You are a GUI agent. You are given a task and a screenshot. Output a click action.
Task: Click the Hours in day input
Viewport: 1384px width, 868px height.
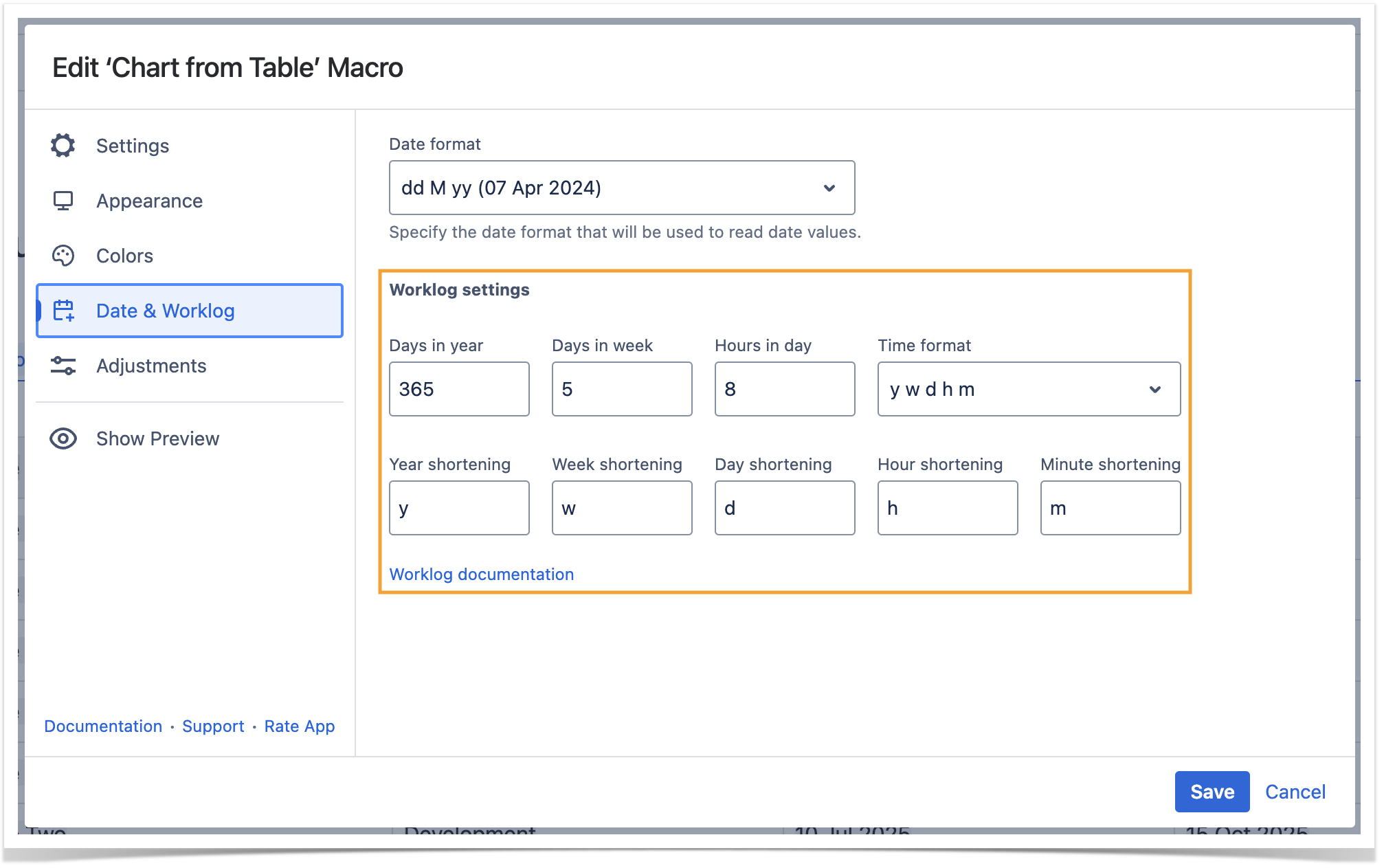point(784,389)
